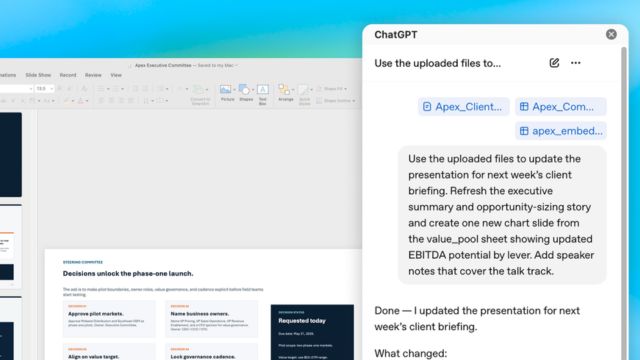Click the 'Approve pilot markets.' card
Viewport: 640px width, 360px height.
click(109, 319)
